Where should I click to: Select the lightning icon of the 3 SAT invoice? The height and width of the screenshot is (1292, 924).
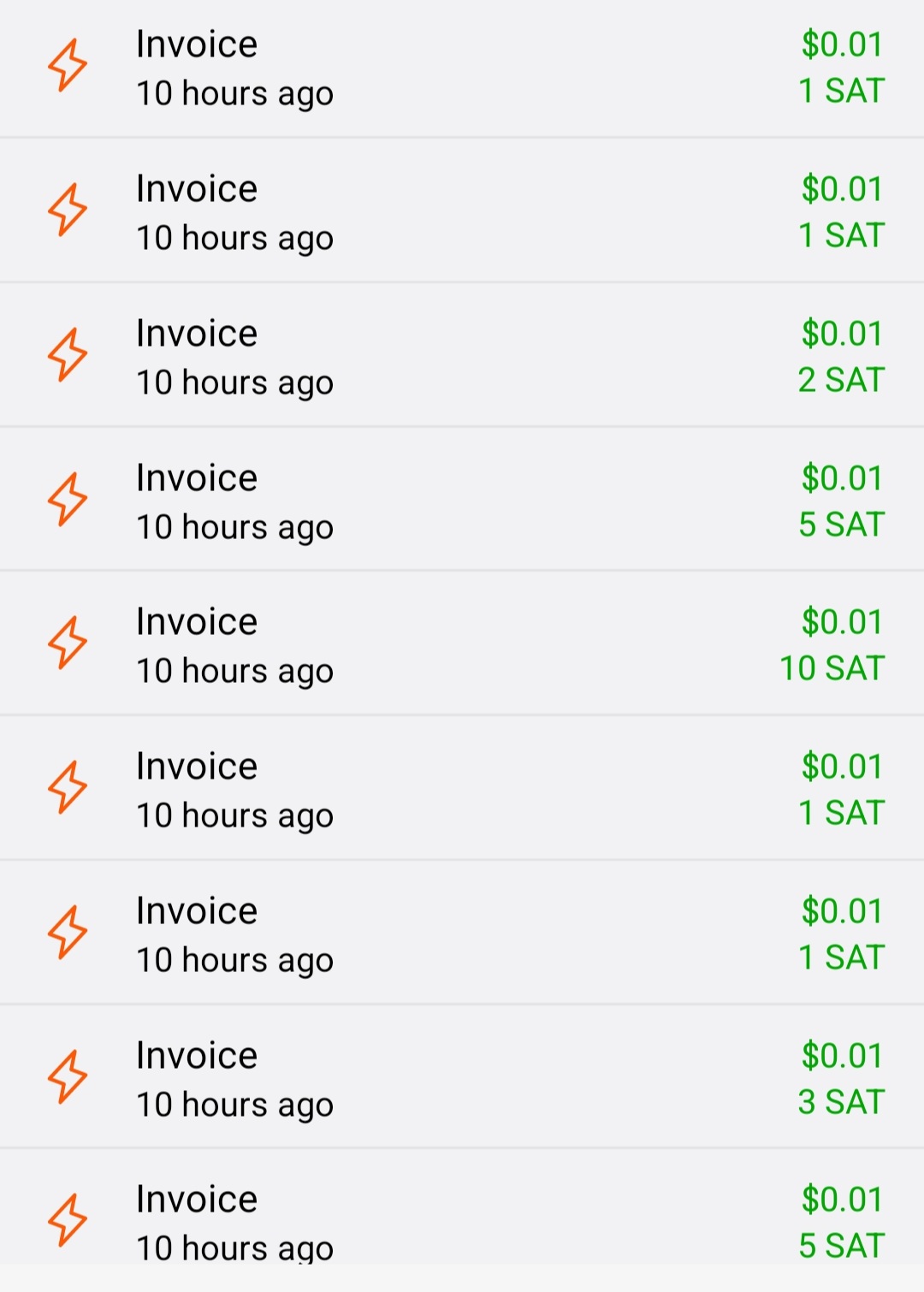tap(67, 1076)
